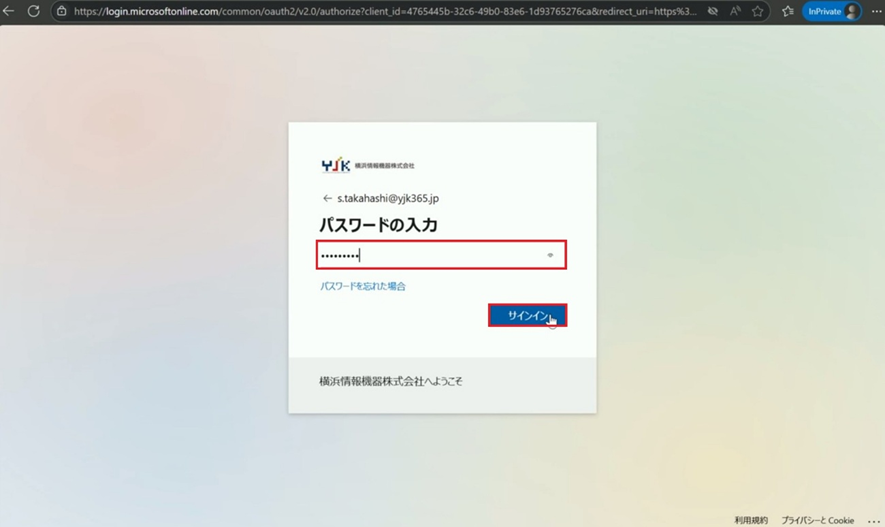
Task: Click the InPrivate profile badge
Action: [x=831, y=11]
